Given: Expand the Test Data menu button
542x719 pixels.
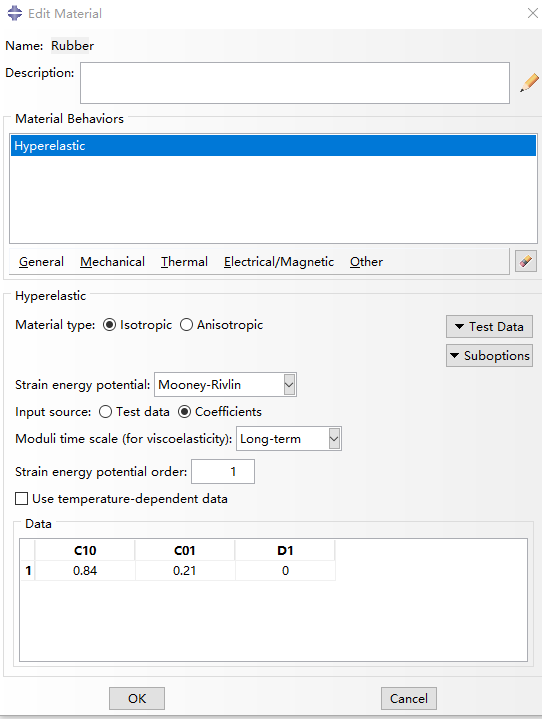Looking at the screenshot, I should coord(489,326).
